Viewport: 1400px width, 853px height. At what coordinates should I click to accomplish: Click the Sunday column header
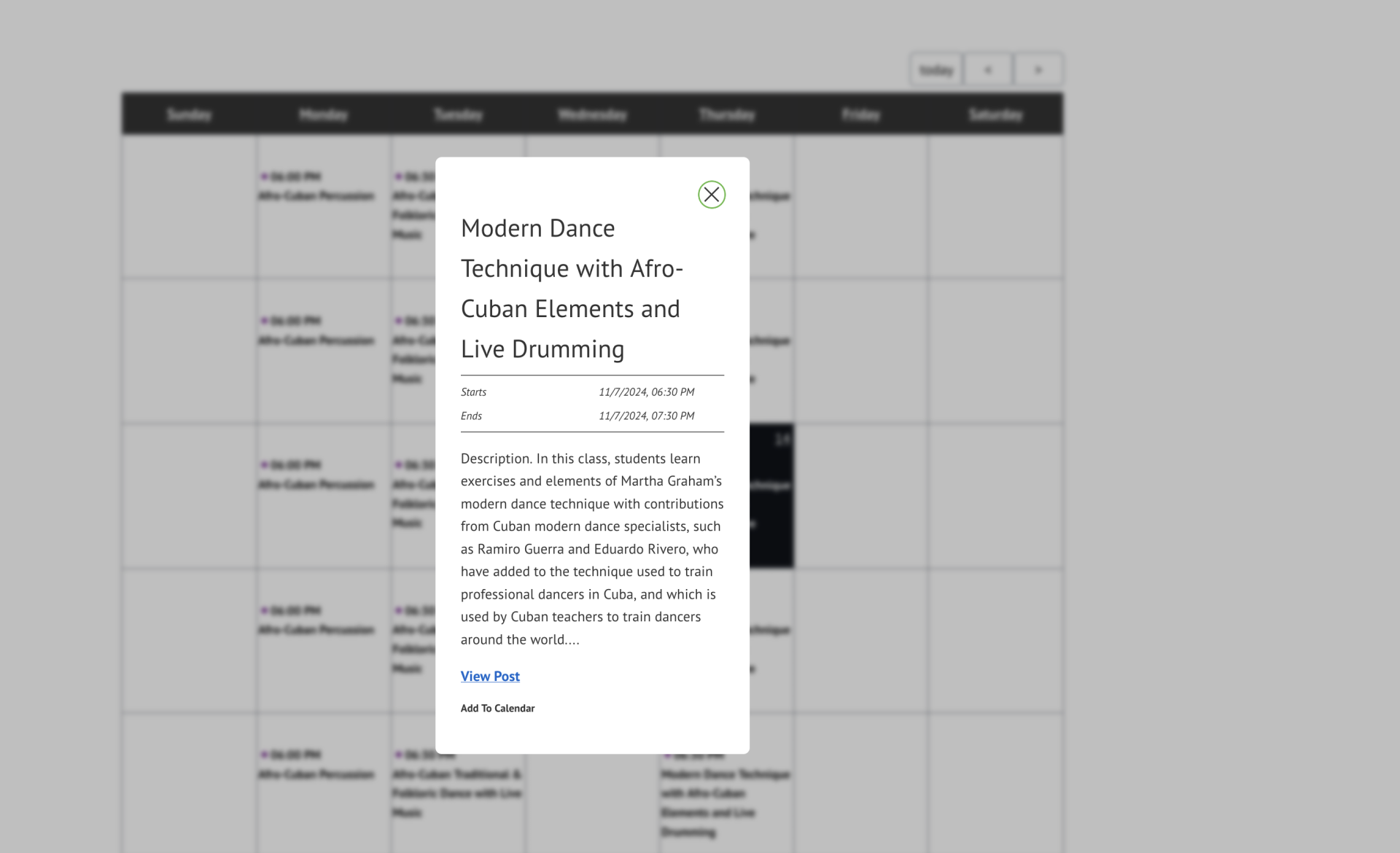[189, 114]
